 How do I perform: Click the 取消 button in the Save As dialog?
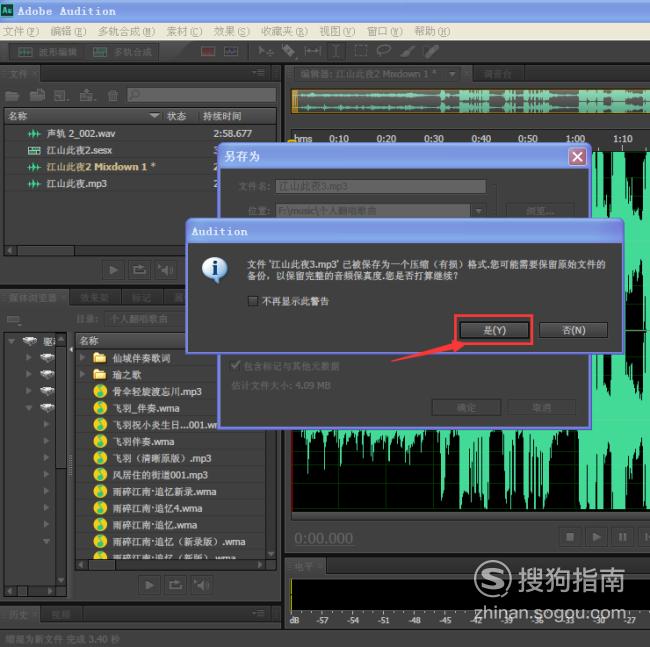coord(541,407)
